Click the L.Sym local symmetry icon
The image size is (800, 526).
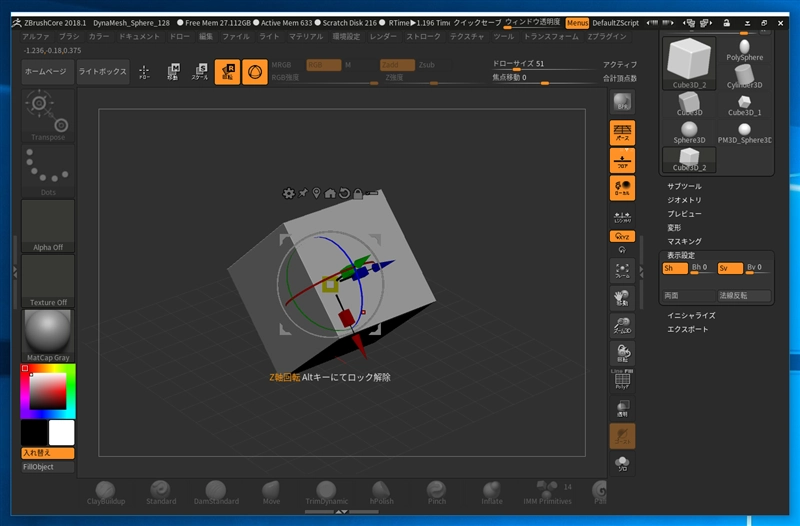click(x=622, y=217)
